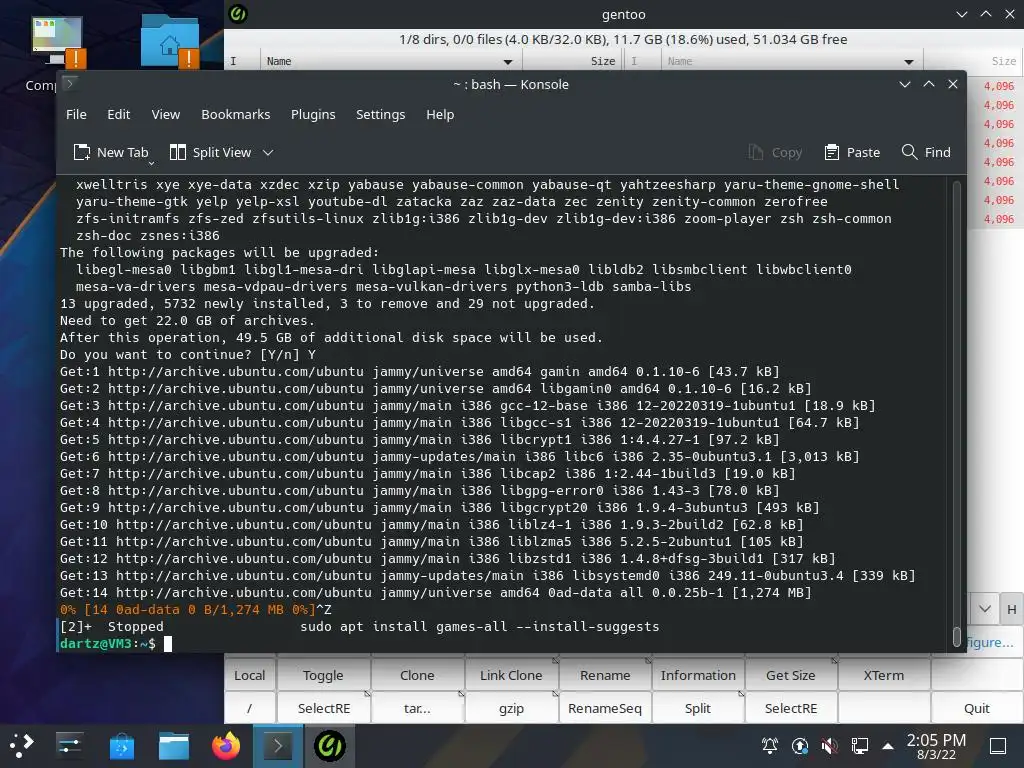Click the XTerm button in gentoo

(884, 675)
